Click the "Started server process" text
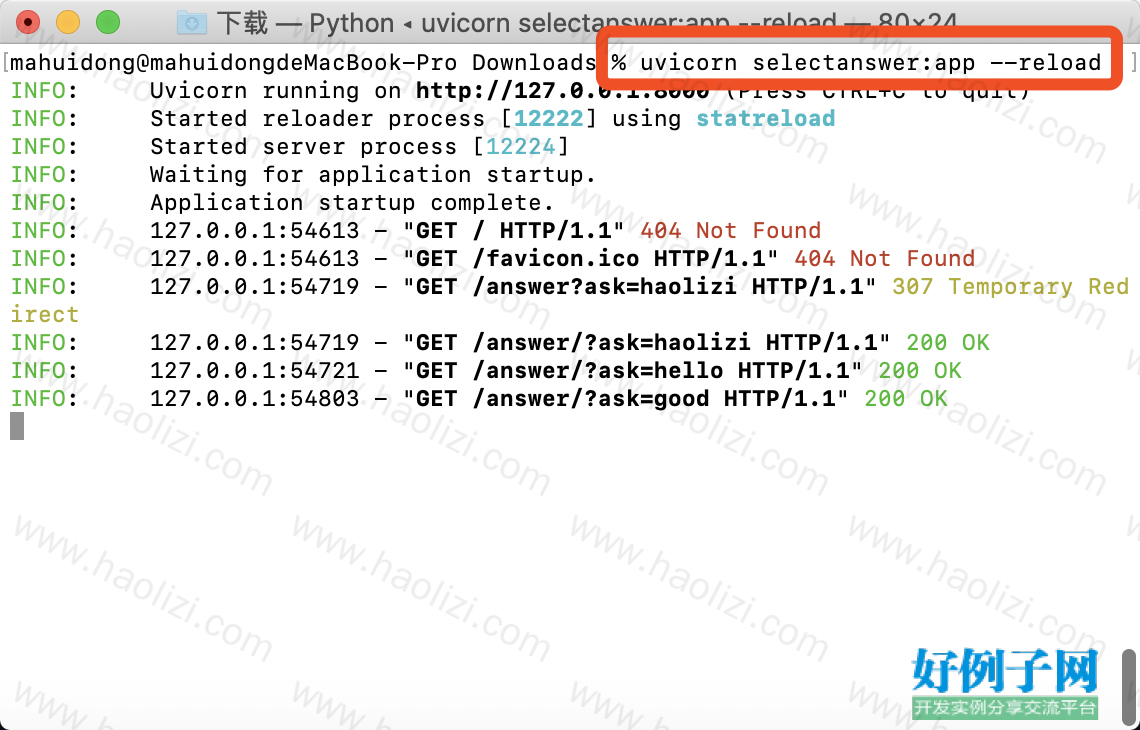Image resolution: width=1140 pixels, height=730 pixels. point(303,147)
